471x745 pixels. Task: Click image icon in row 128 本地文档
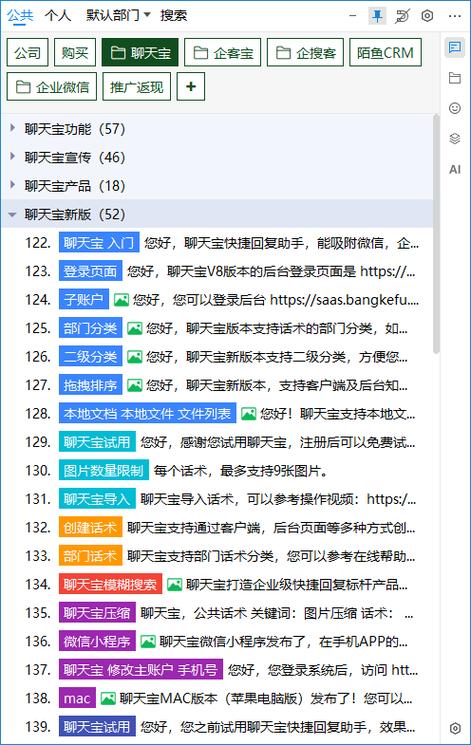click(248, 414)
